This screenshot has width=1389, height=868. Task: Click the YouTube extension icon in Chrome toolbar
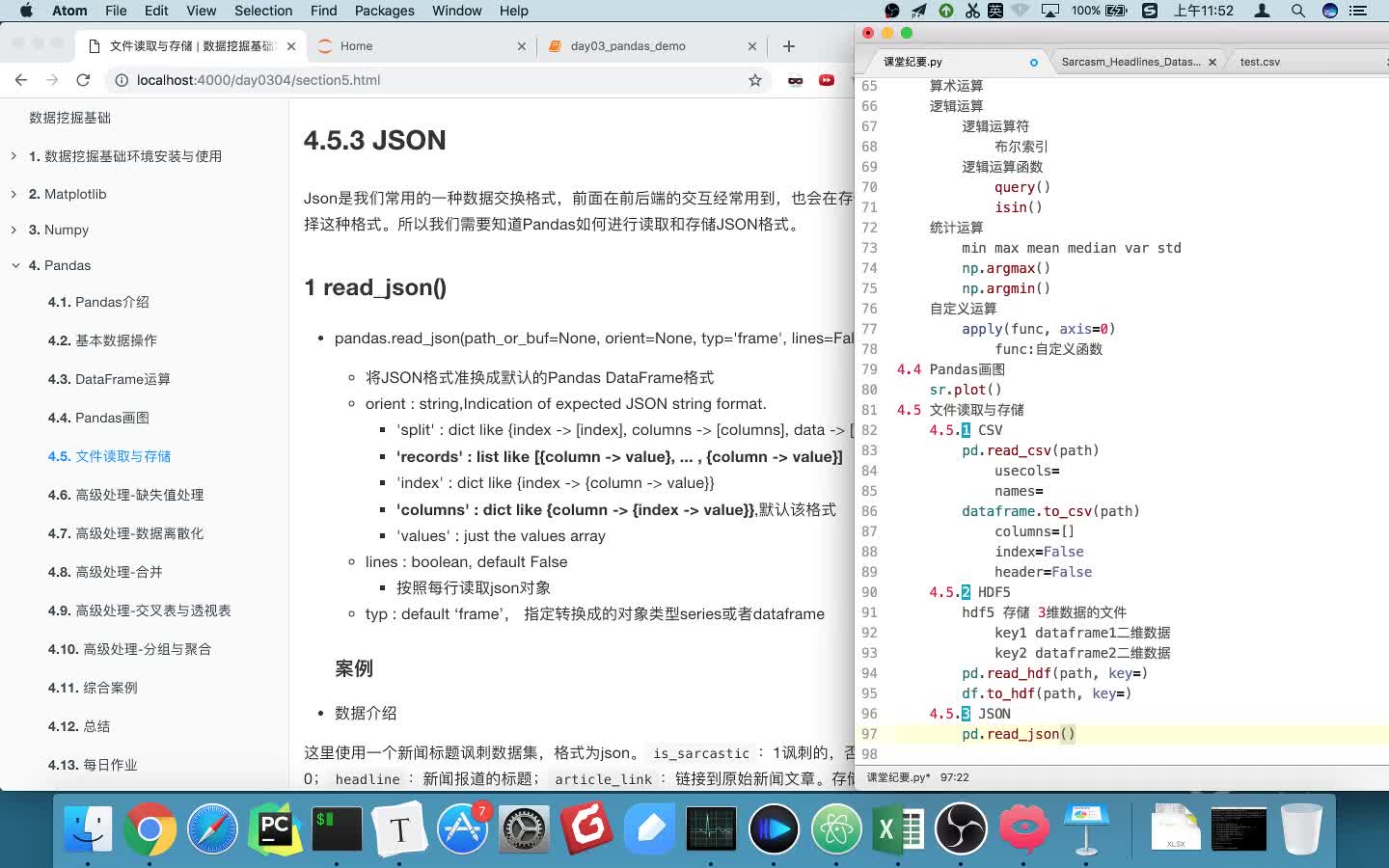[828, 80]
